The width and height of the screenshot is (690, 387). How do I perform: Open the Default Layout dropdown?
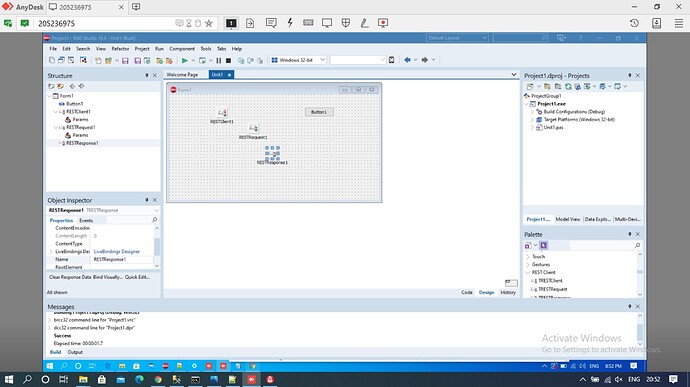click(457, 38)
